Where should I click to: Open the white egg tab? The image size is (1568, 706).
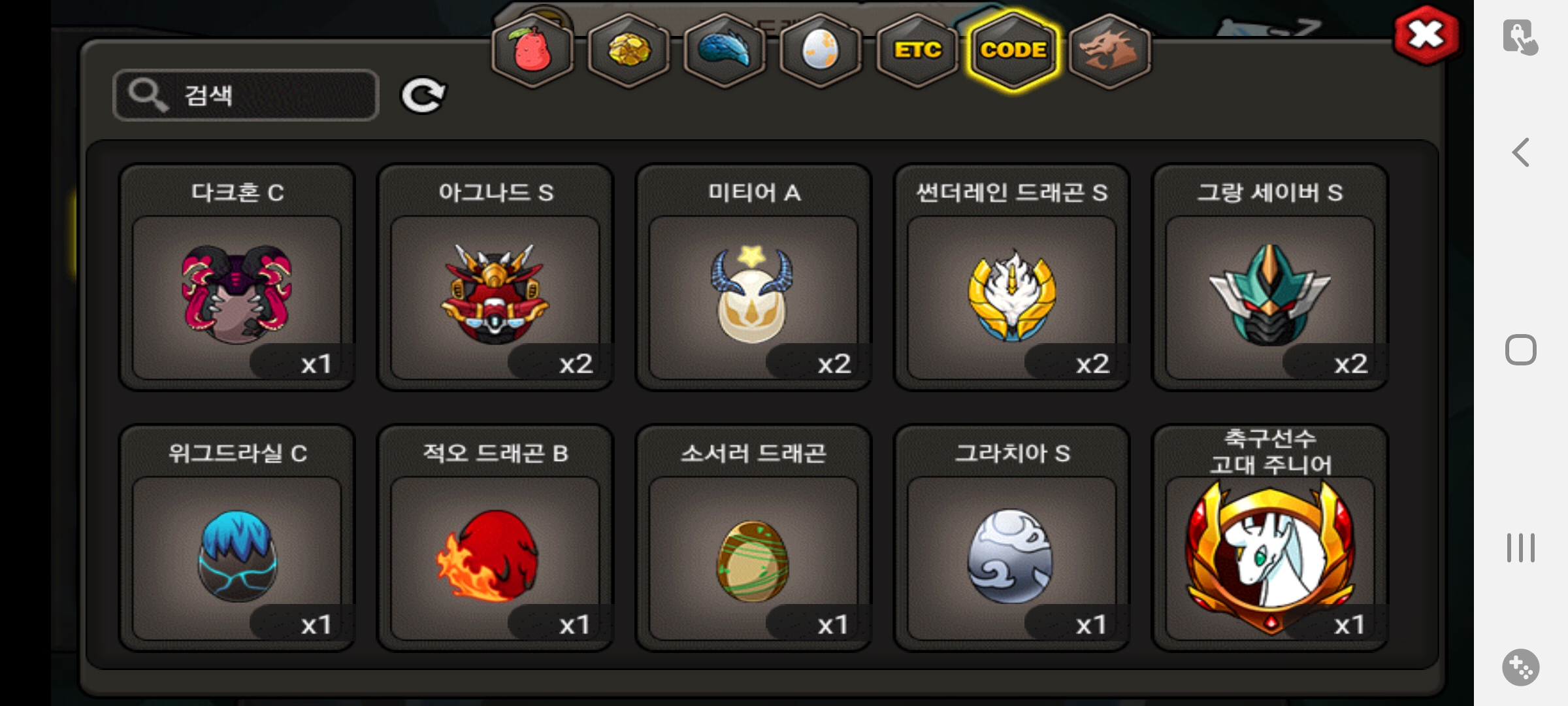[x=821, y=51]
